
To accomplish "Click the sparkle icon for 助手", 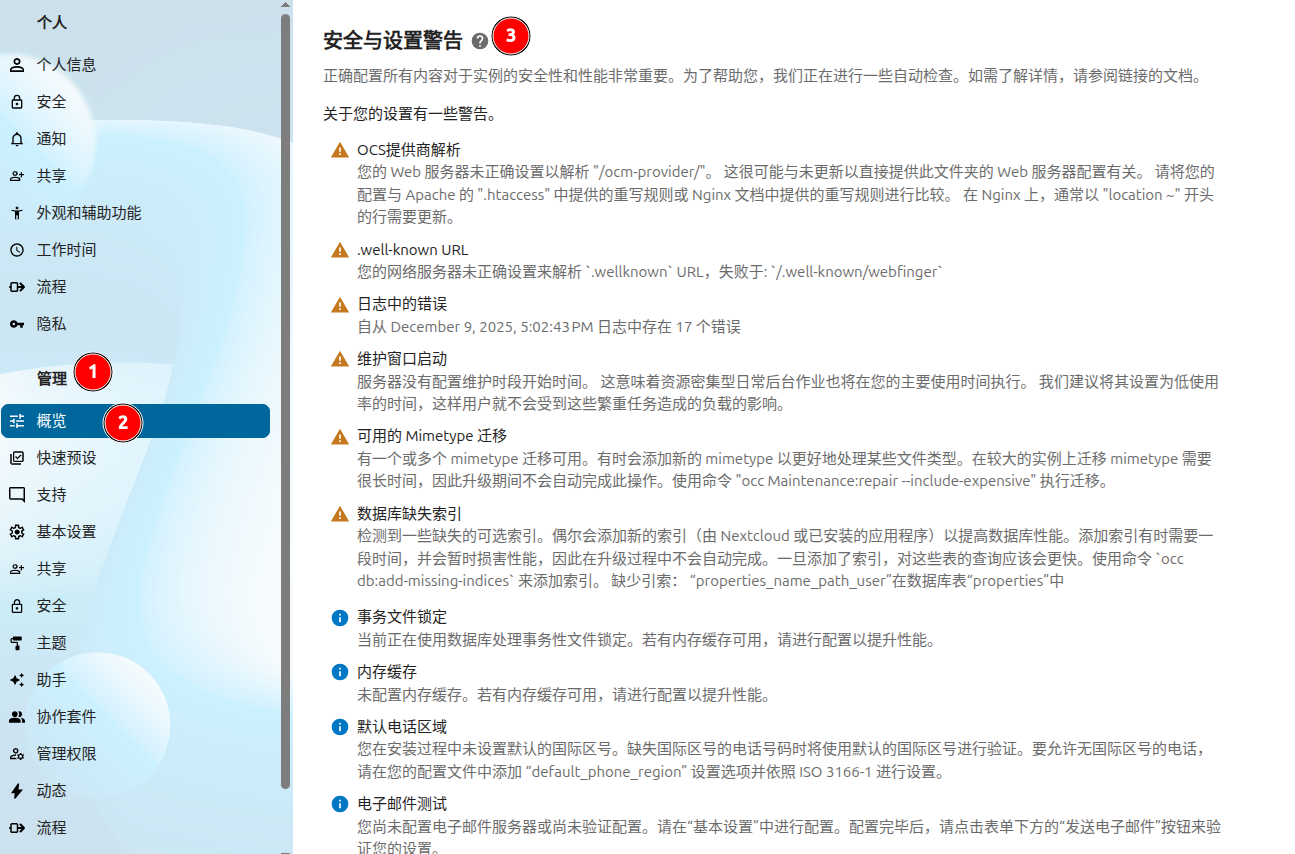I will [x=17, y=680].
